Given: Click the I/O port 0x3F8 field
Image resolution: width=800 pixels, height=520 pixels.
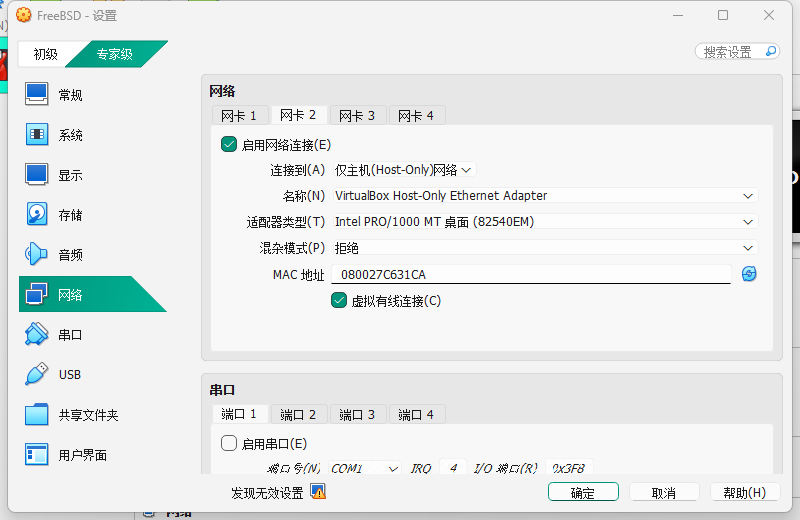Looking at the screenshot, I should tap(569, 468).
